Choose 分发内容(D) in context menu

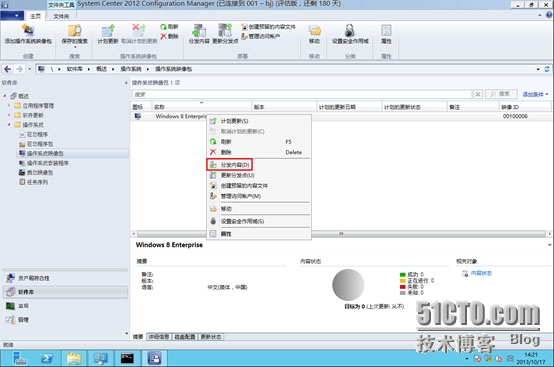(x=259, y=165)
